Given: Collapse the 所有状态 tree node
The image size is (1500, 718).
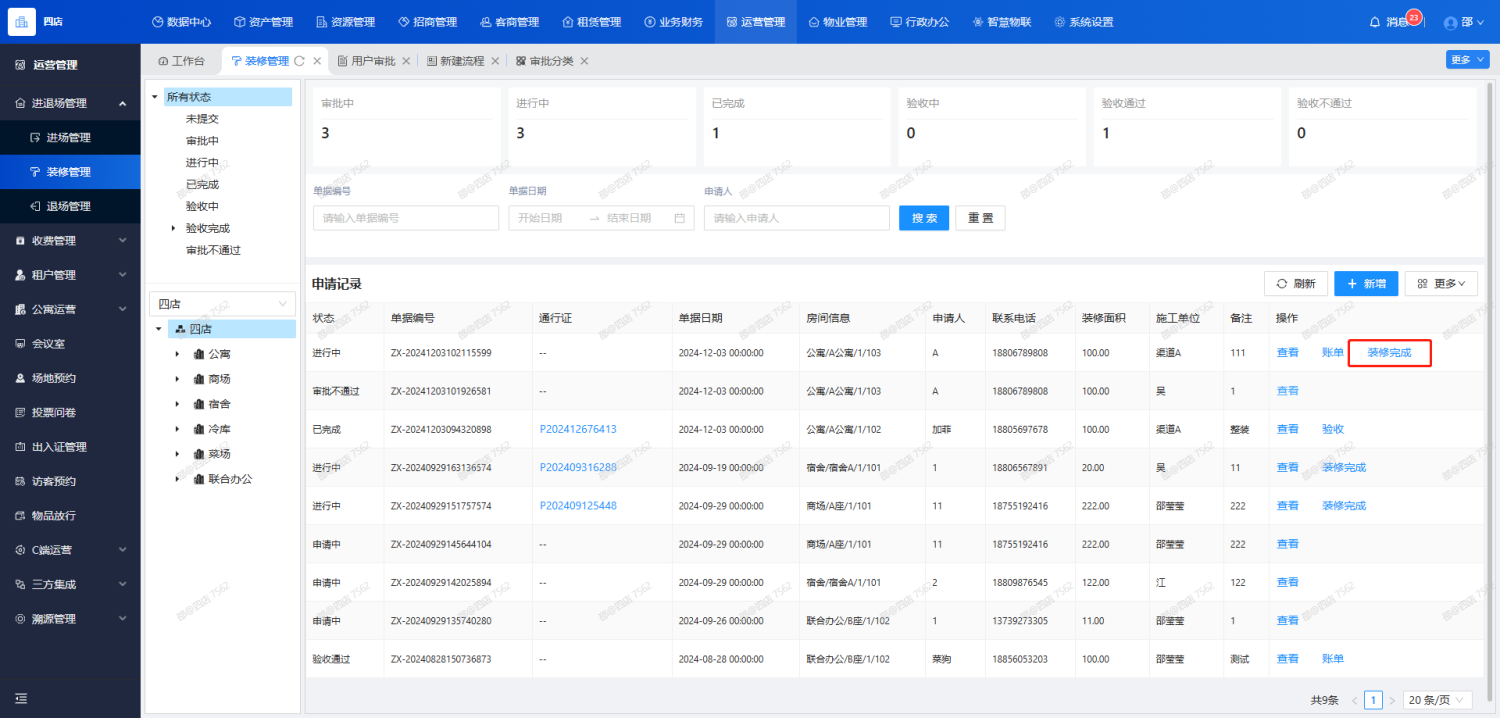Looking at the screenshot, I should click(x=155, y=97).
